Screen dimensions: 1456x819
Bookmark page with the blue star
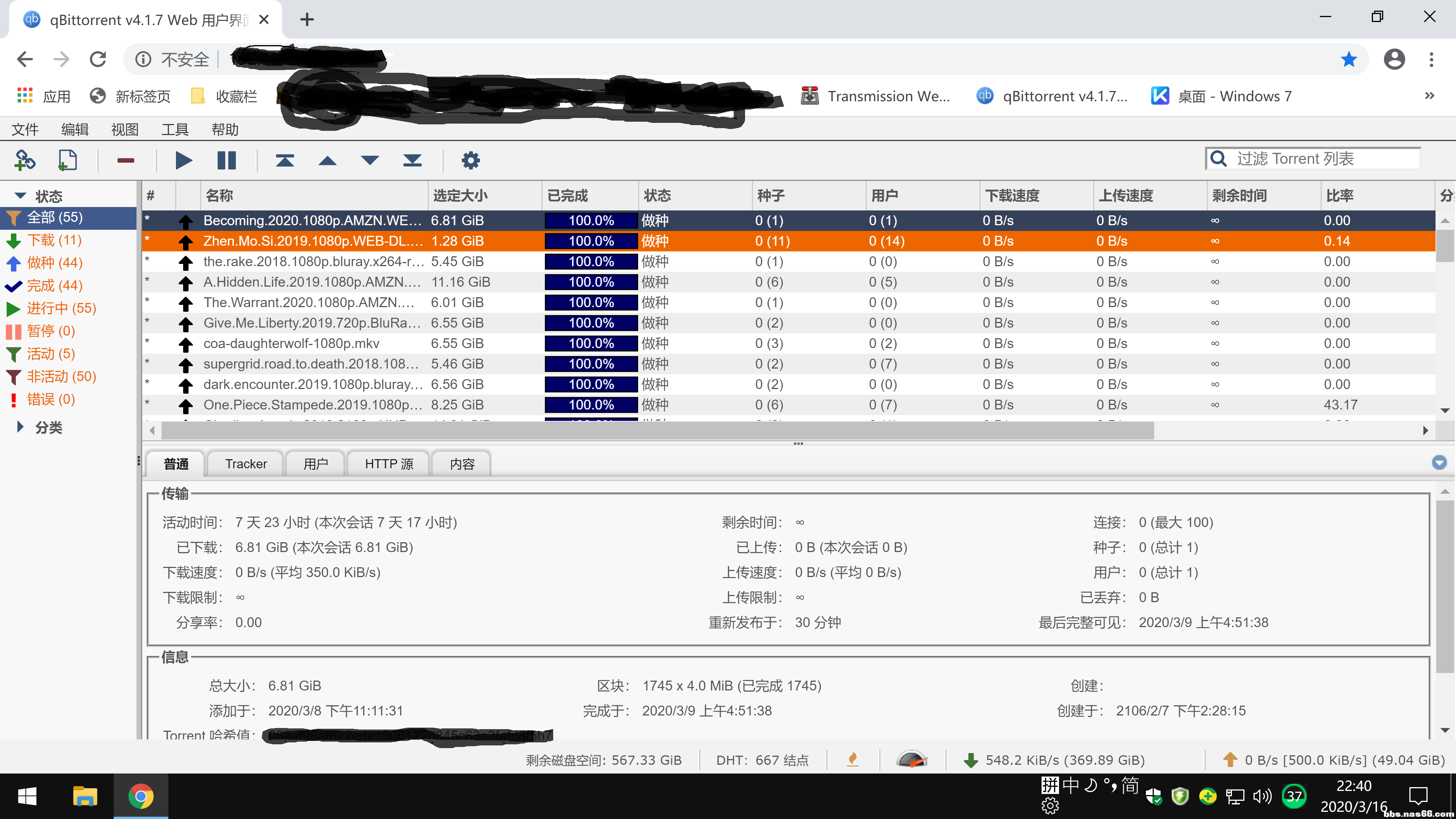click(1349, 59)
